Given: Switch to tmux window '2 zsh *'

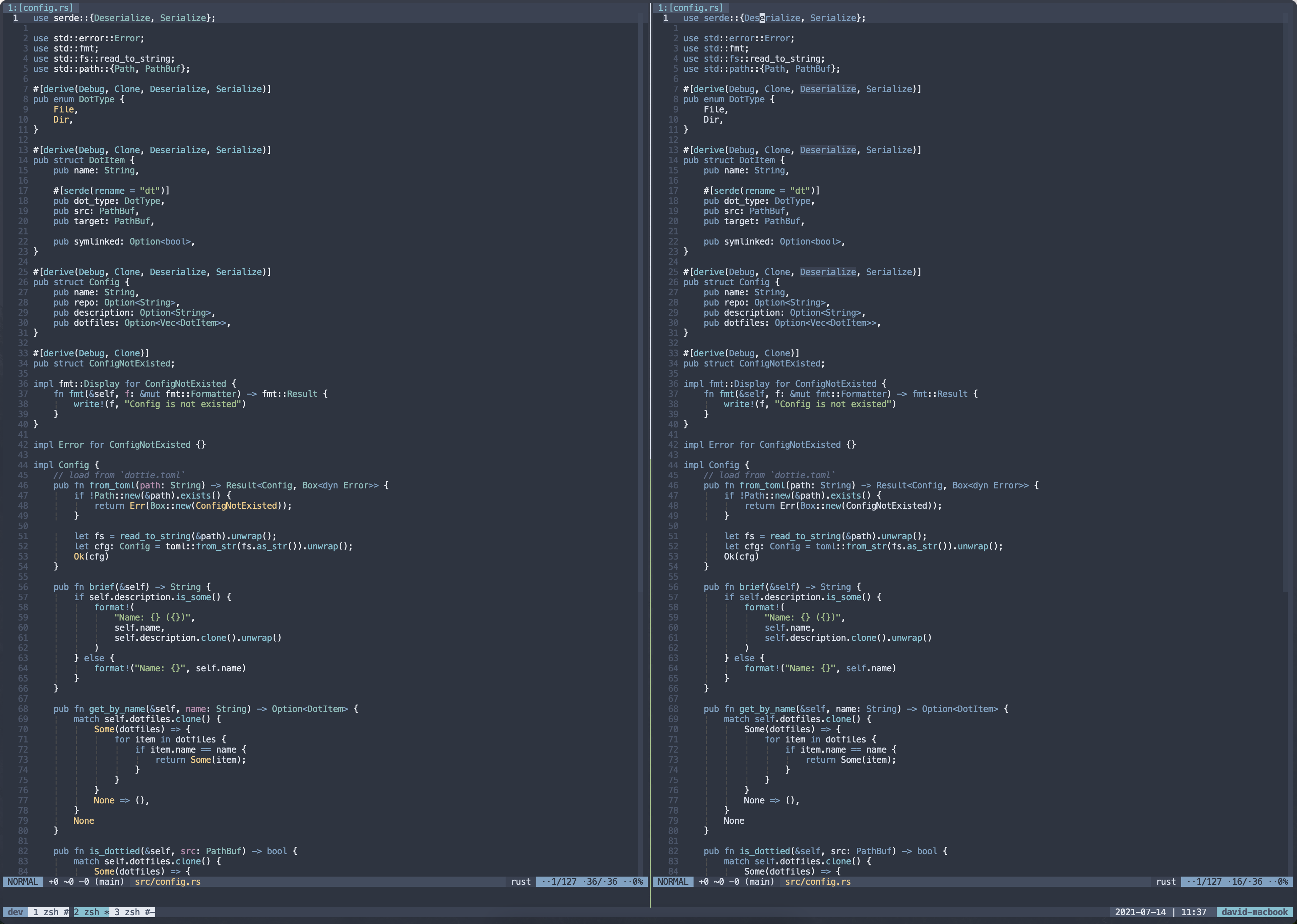Looking at the screenshot, I should (x=91, y=912).
